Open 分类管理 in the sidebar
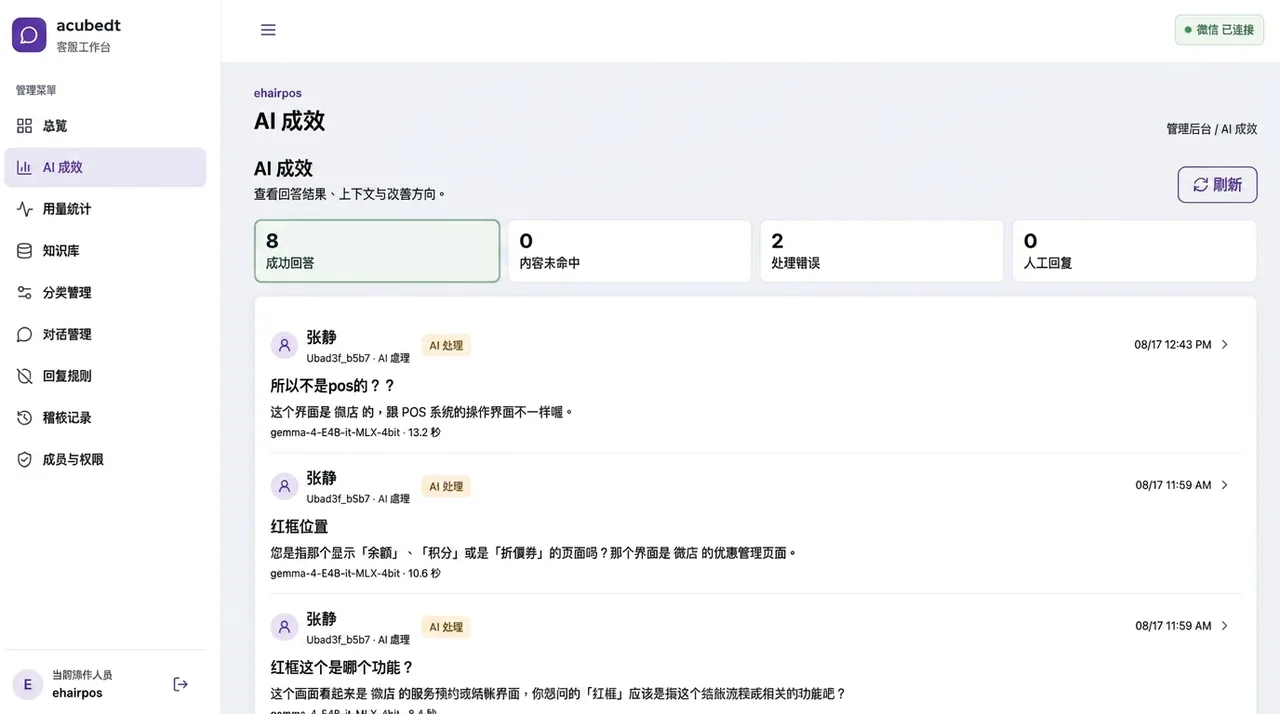Screen dimensions: 1280x714 [105, 293]
